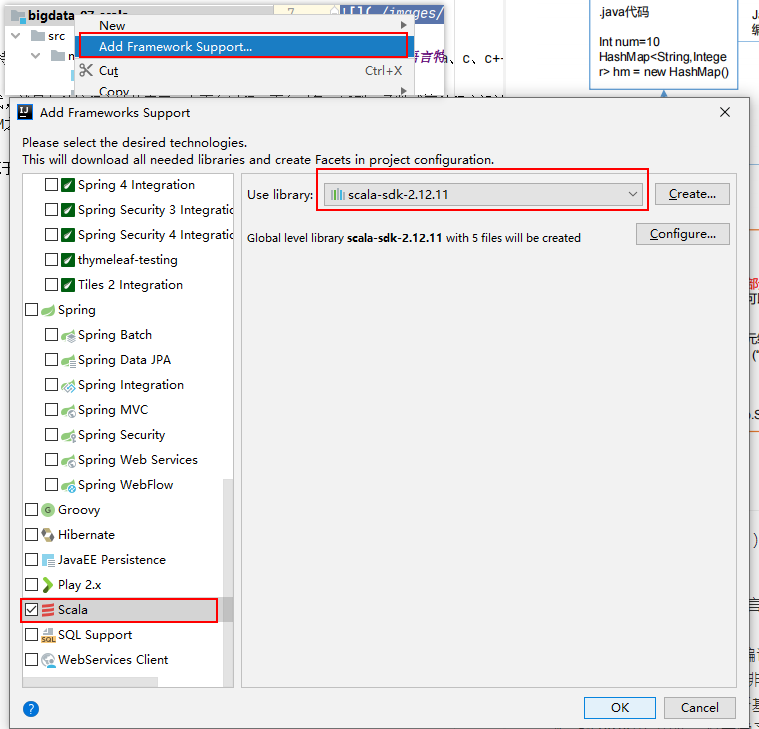The width and height of the screenshot is (759, 729).
Task: Select the Spring Security 4 Integration row
Action: click(x=128, y=235)
